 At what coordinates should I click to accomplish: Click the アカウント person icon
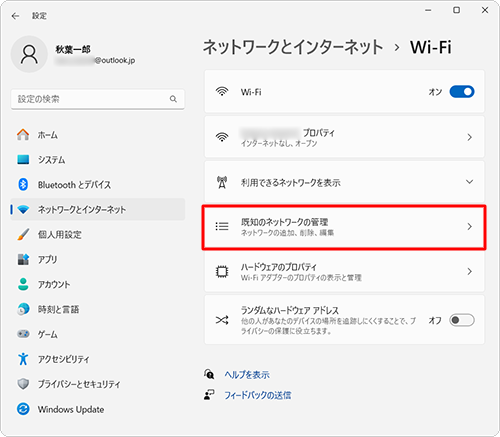(x=23, y=284)
